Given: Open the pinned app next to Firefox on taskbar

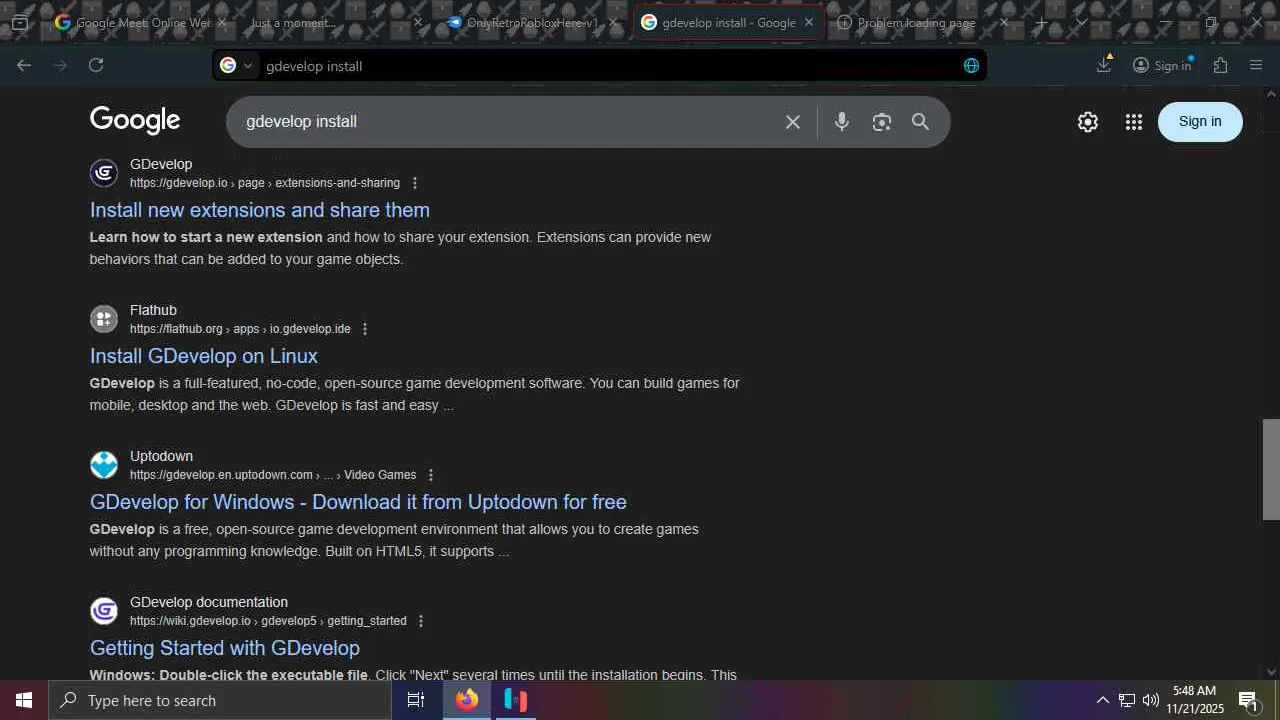Looking at the screenshot, I should [x=515, y=700].
